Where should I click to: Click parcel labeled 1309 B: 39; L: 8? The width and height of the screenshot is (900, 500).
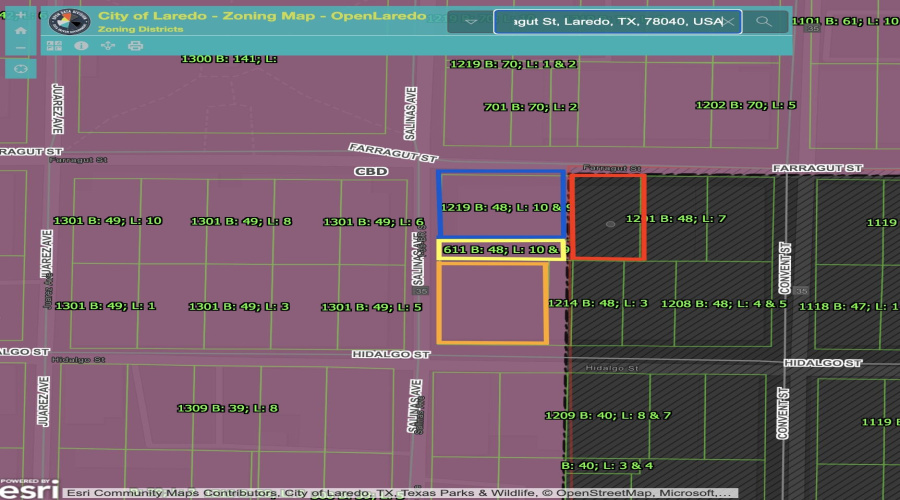click(227, 408)
